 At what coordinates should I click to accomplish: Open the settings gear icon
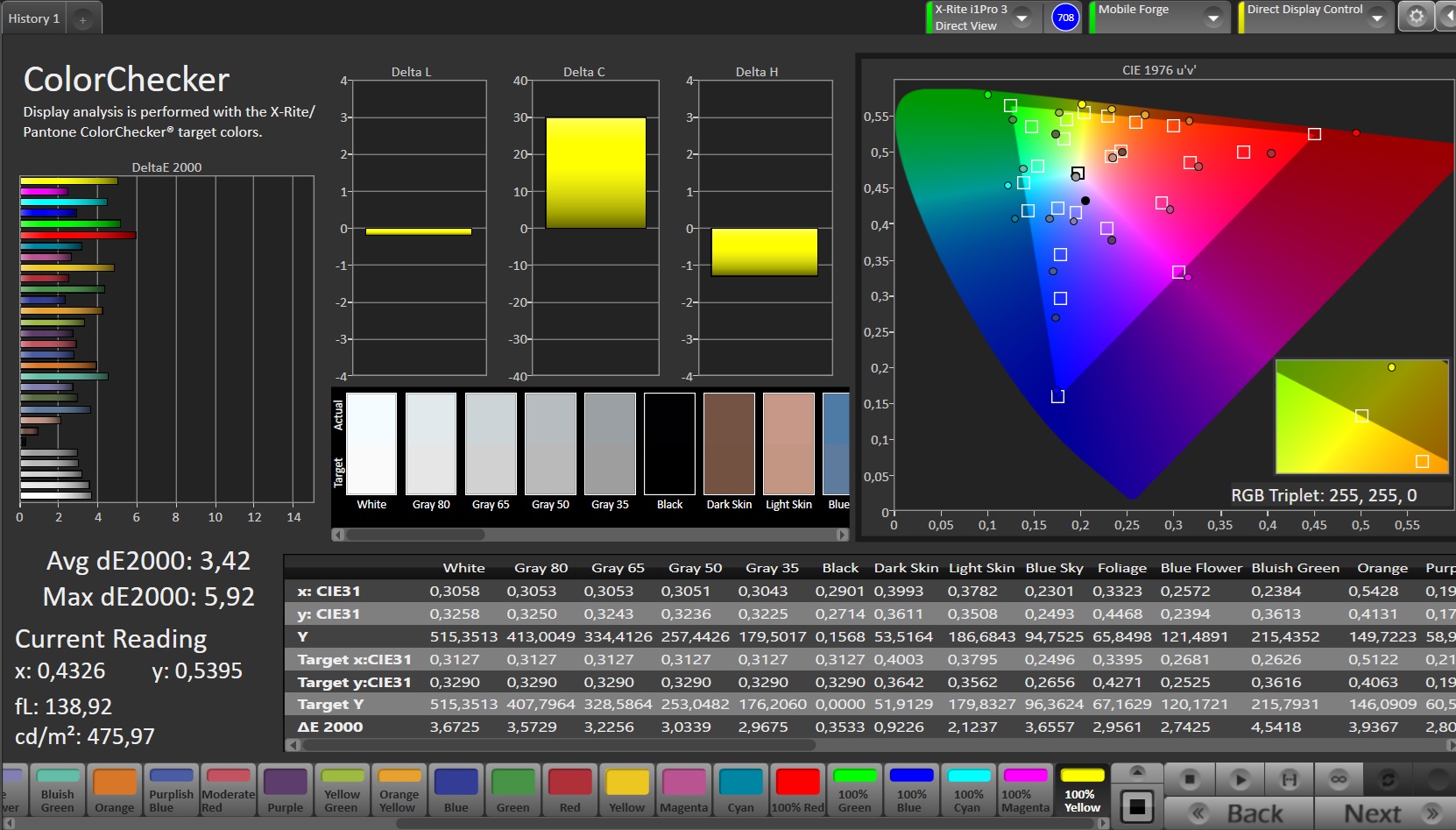coord(1416,17)
